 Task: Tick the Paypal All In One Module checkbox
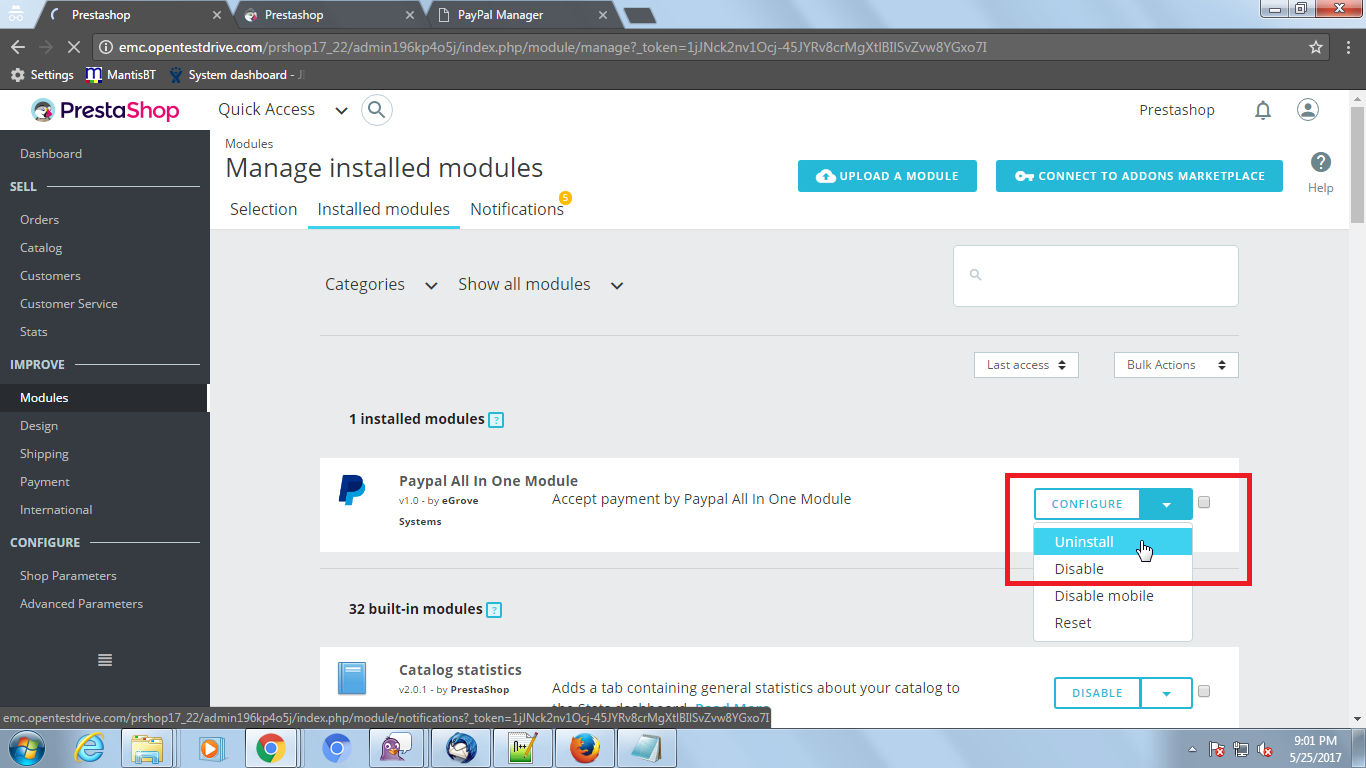(1204, 502)
